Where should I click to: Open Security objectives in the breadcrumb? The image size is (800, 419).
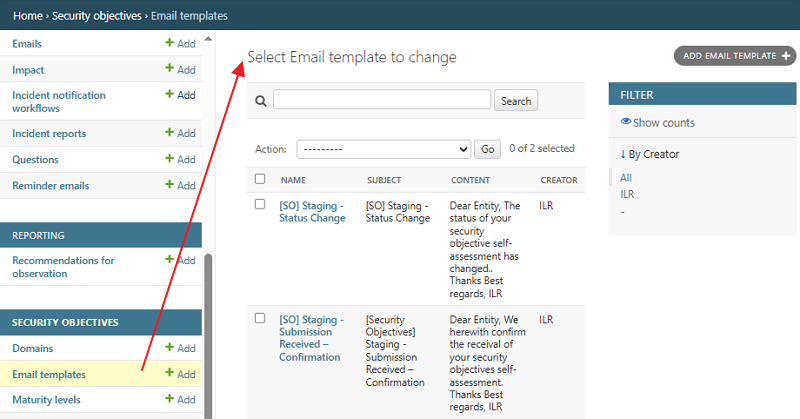[96, 16]
